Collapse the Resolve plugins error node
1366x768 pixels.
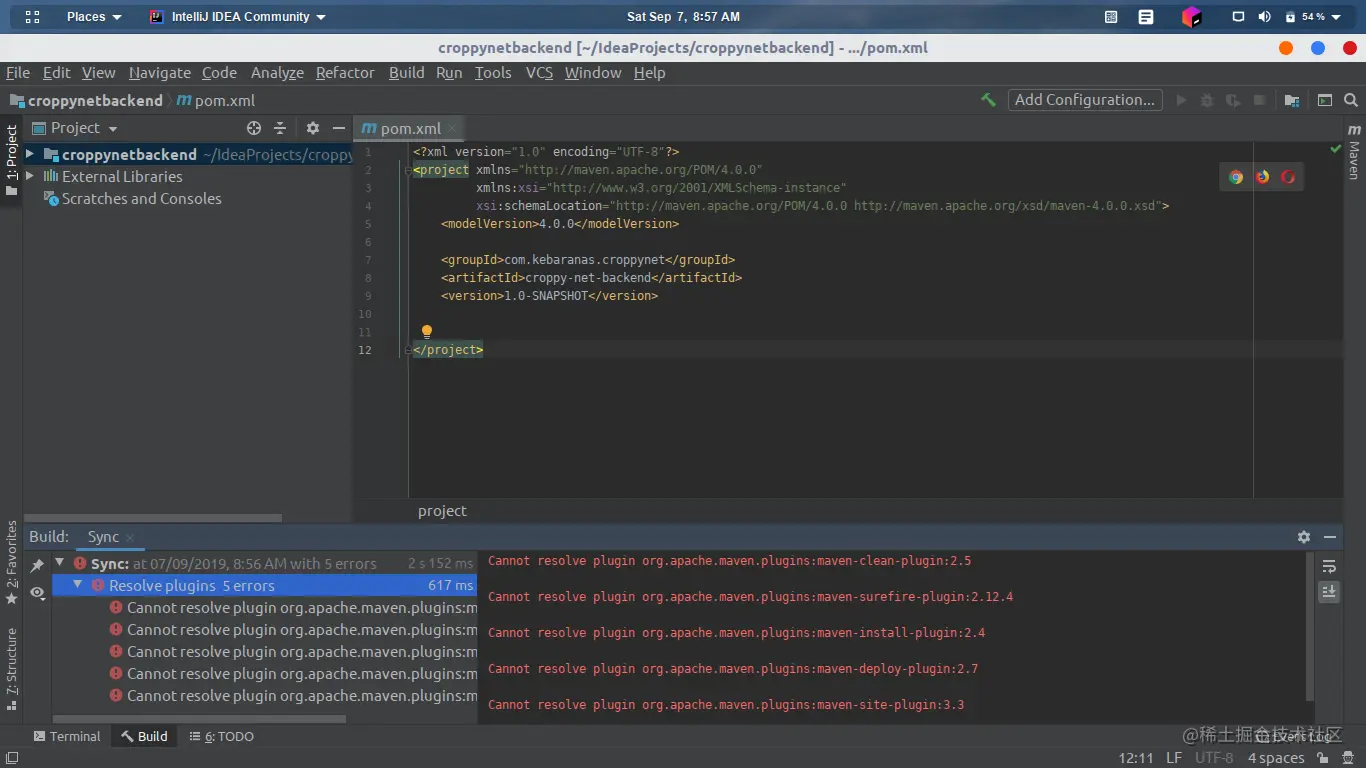click(x=77, y=585)
